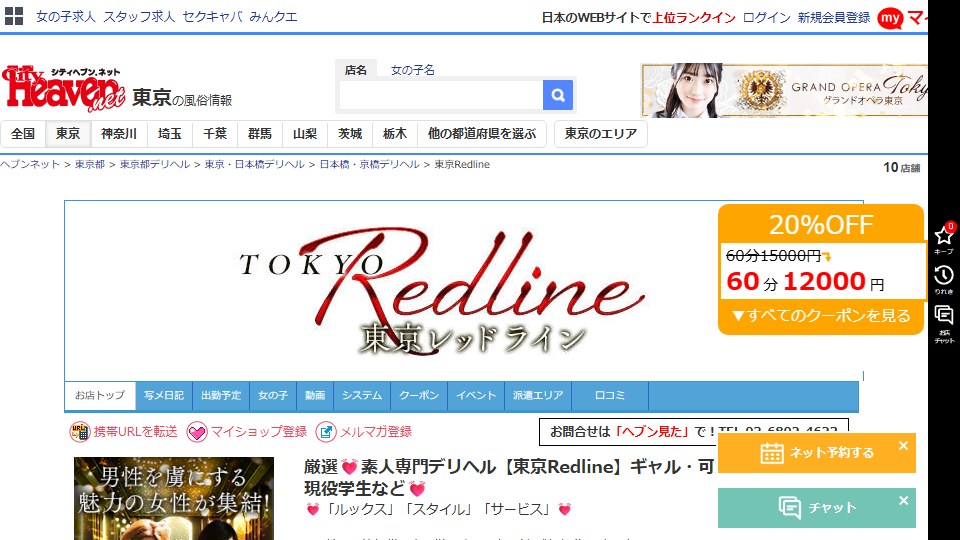The width and height of the screenshot is (960, 540).
Task: Open 東京のエリア selector
Action: click(601, 134)
